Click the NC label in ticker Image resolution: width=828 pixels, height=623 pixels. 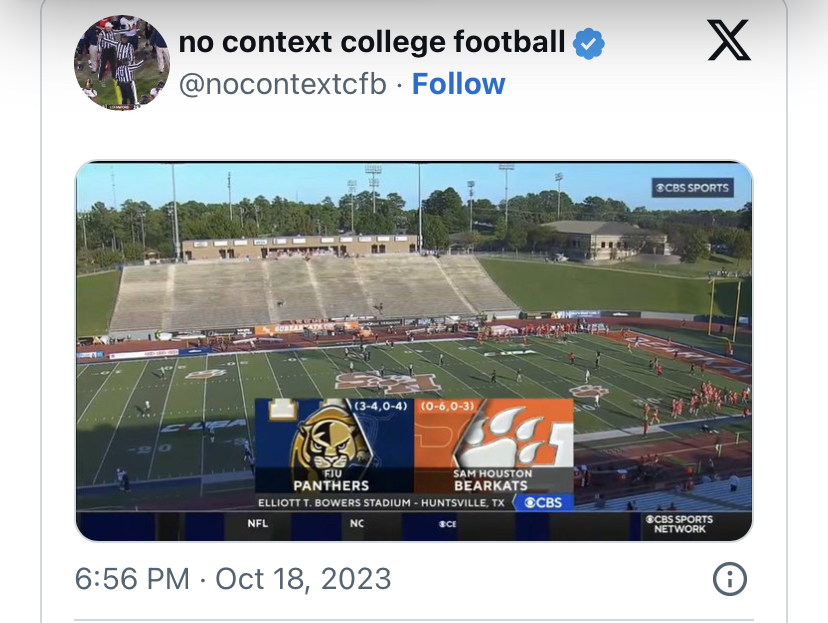[x=356, y=523]
